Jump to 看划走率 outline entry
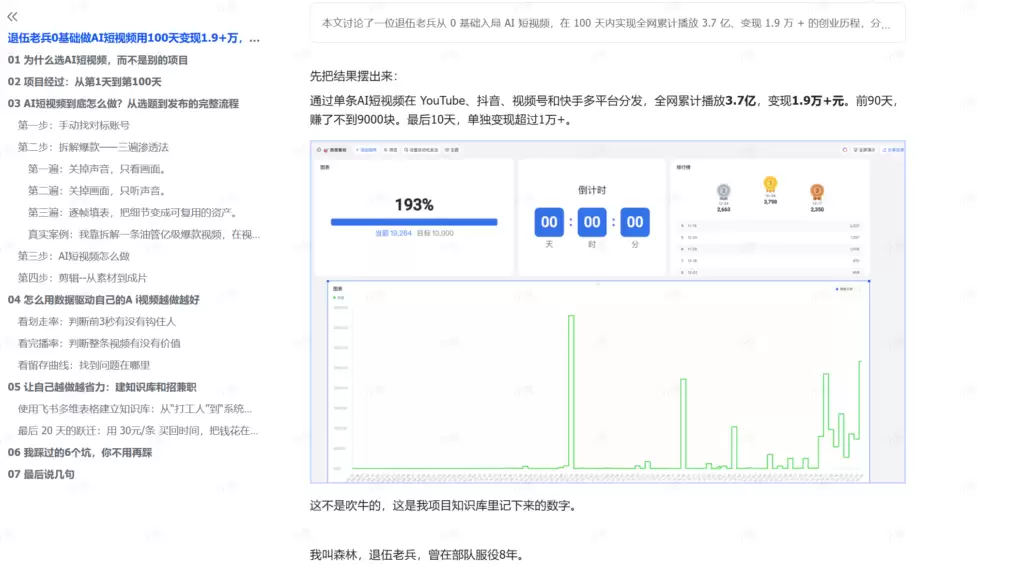 (x=97, y=321)
